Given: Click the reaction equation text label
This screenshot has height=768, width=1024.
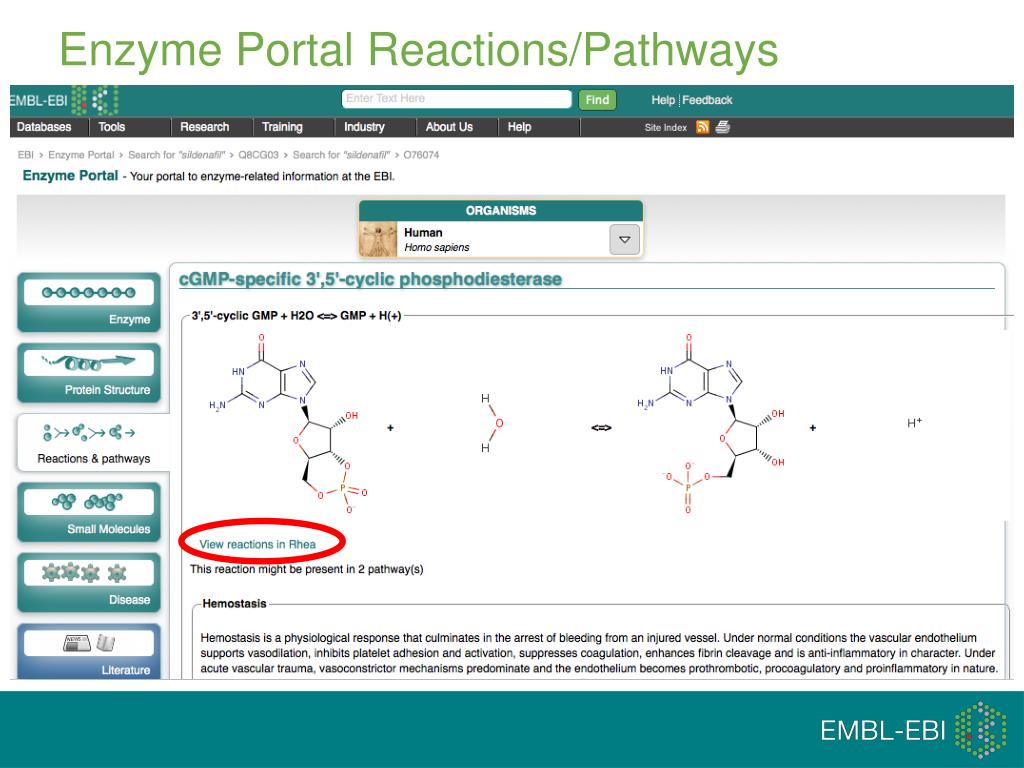Looking at the screenshot, I should 296,315.
